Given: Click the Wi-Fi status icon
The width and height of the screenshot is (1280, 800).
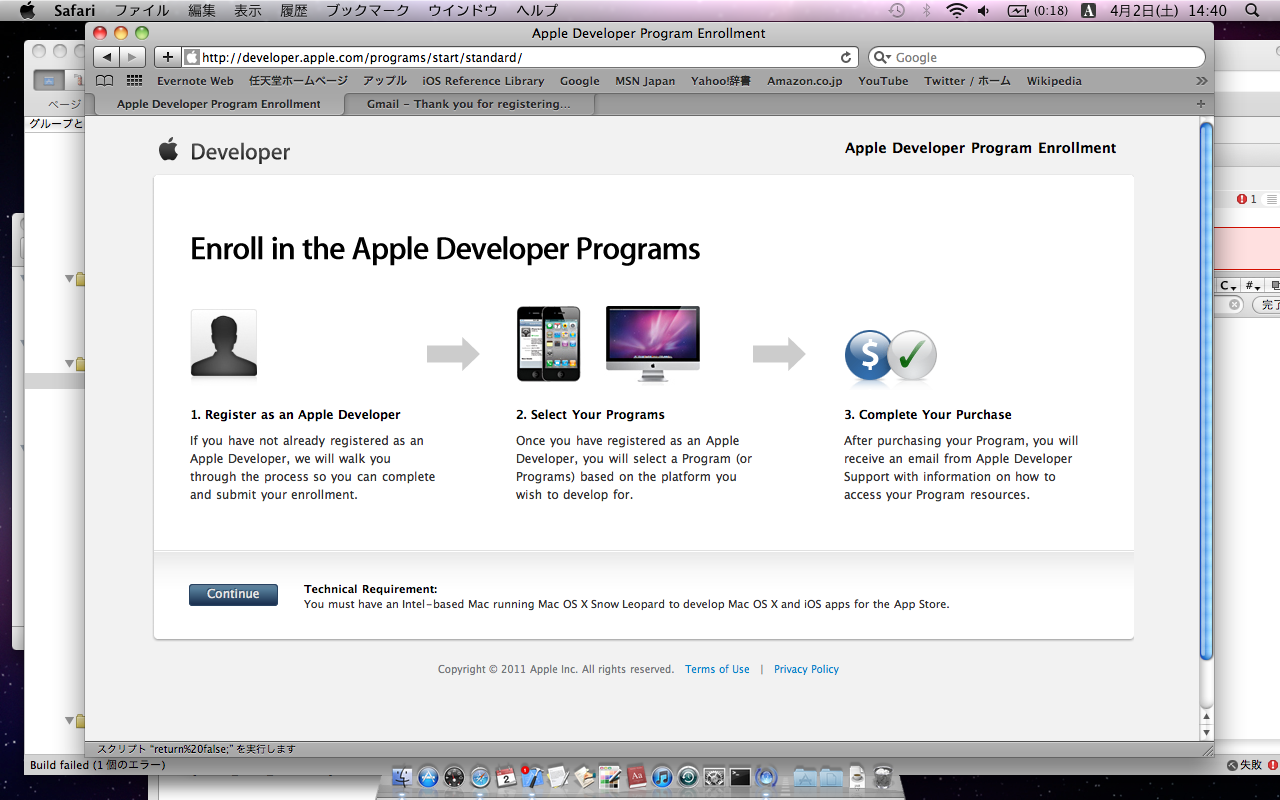Looking at the screenshot, I should [x=957, y=11].
